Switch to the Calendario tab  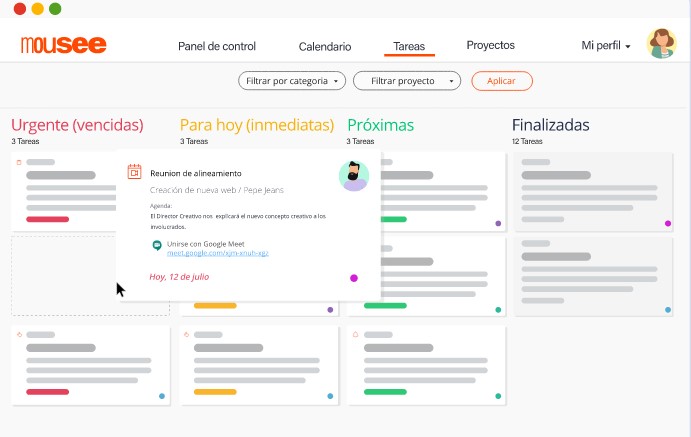[325, 46]
